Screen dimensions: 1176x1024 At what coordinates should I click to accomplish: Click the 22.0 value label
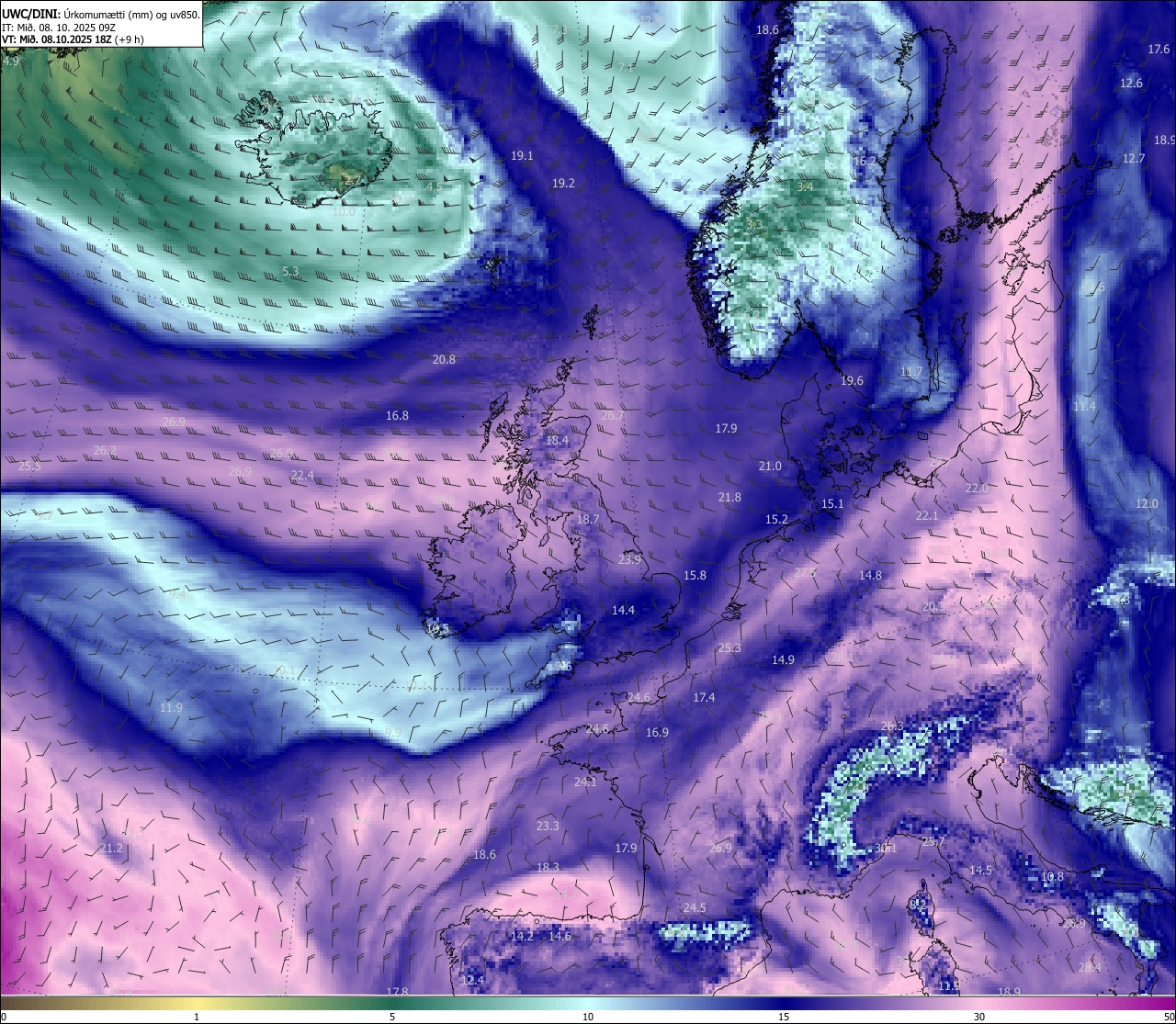click(x=977, y=489)
